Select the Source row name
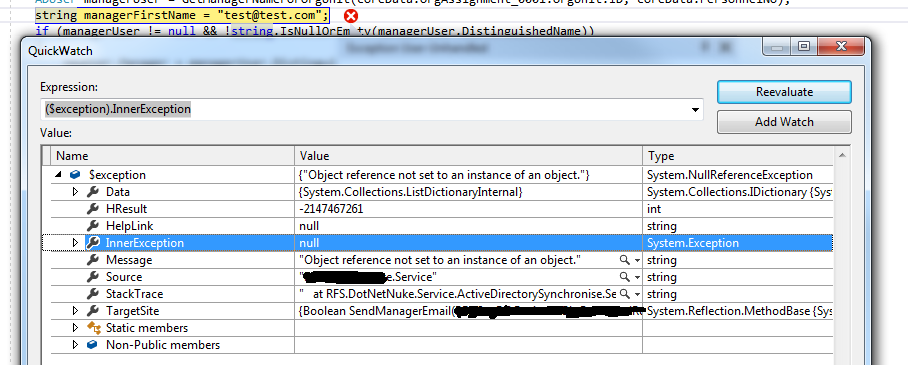The width and height of the screenshot is (908, 365). (x=124, y=277)
